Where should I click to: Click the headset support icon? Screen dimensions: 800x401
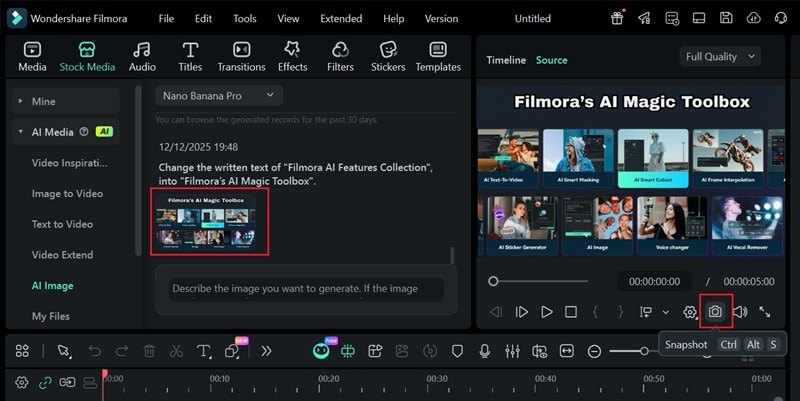pyautogui.click(x=781, y=18)
